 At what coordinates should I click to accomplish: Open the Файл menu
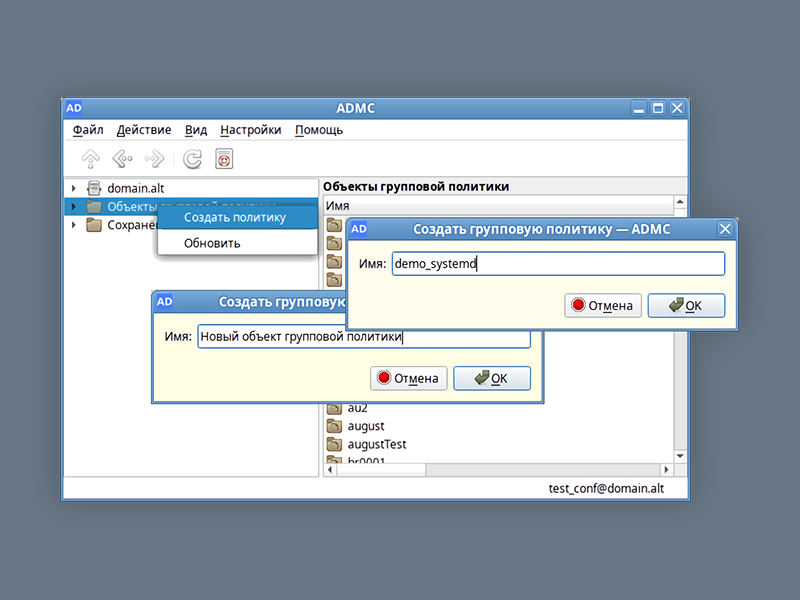point(88,130)
